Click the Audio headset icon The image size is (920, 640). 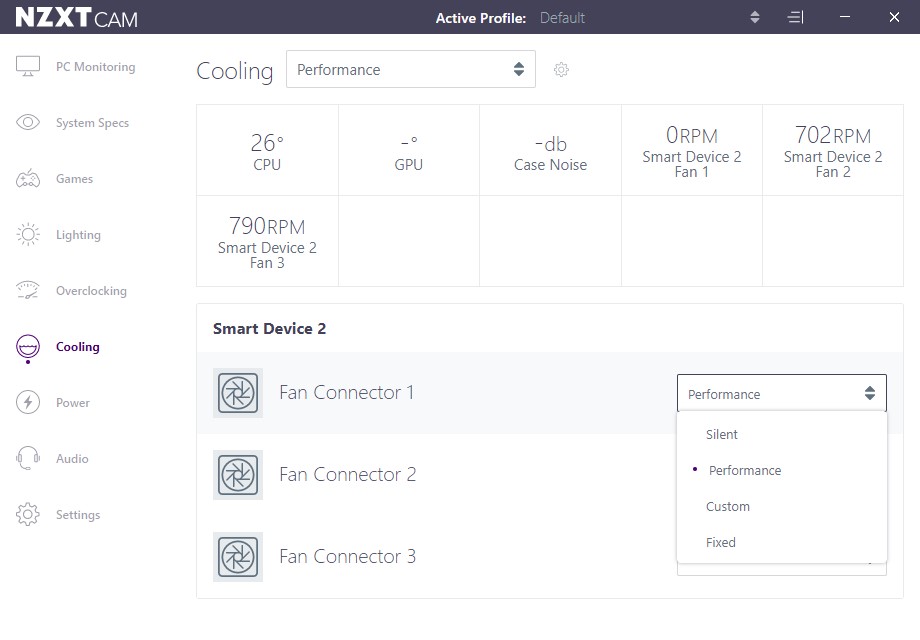coord(28,458)
